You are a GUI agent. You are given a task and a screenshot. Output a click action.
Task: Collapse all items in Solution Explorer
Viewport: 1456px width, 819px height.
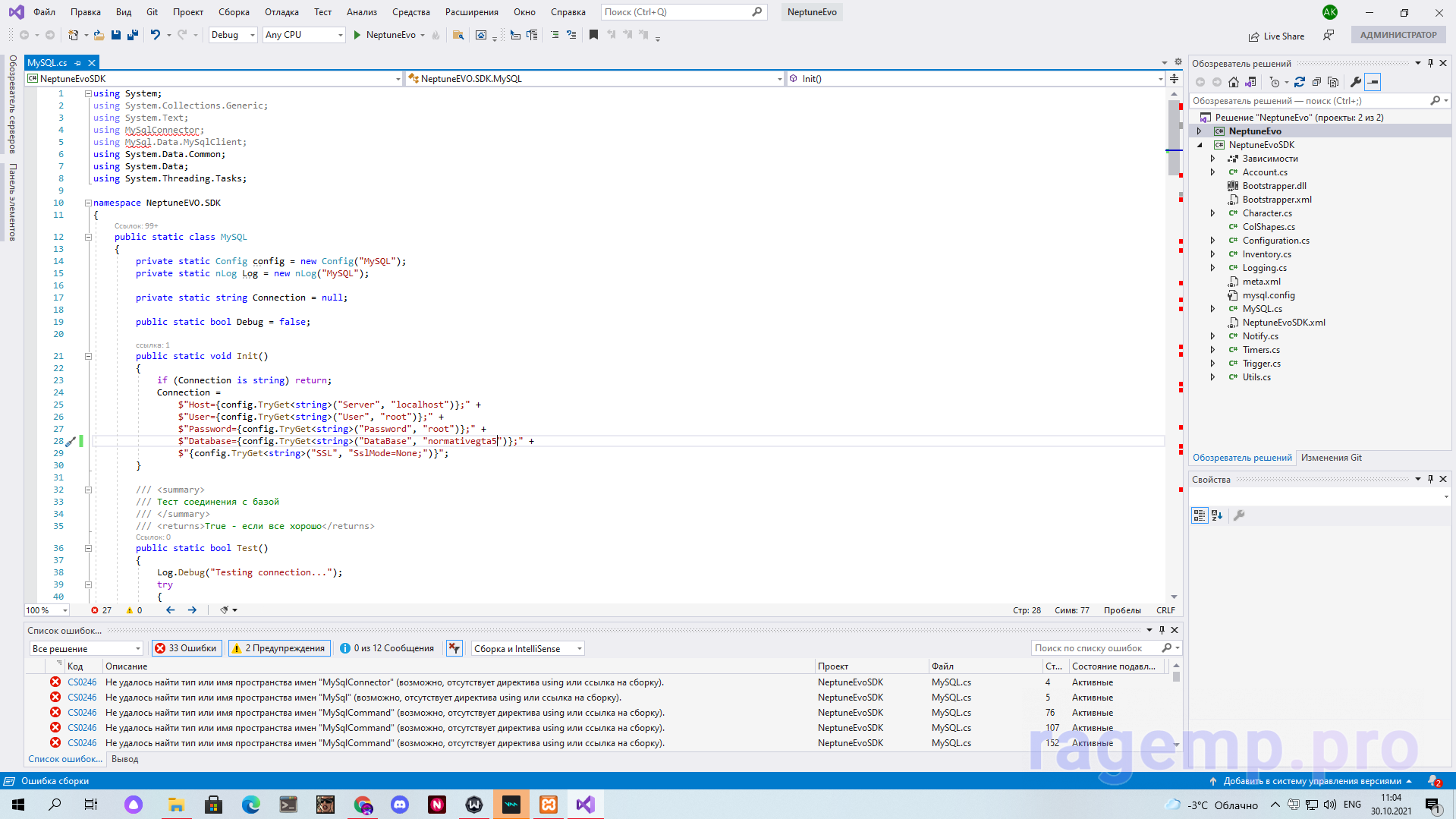click(x=1316, y=82)
